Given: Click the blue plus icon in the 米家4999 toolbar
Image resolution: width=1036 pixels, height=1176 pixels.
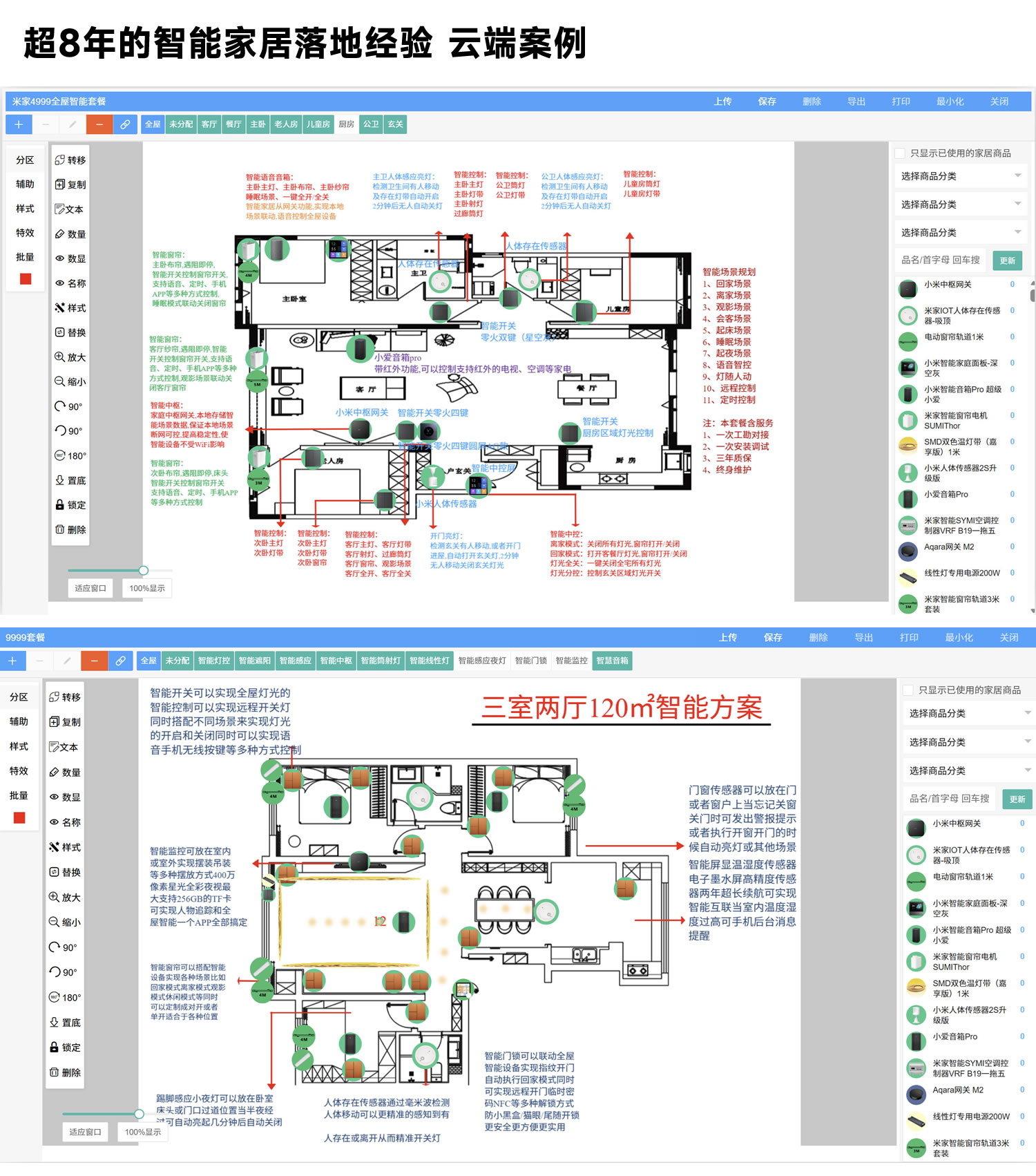Looking at the screenshot, I should (19, 124).
